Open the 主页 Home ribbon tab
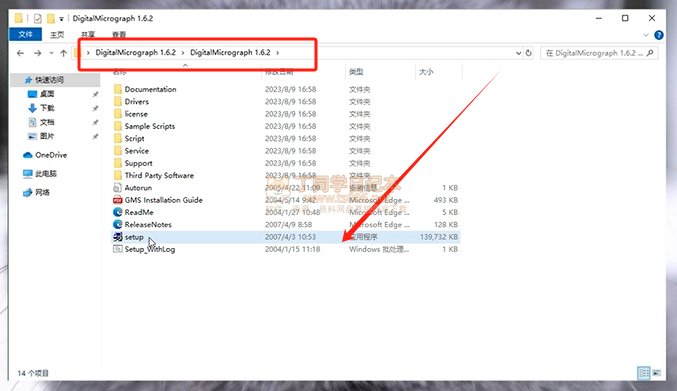Viewport: 677px width, 391px height. pyautogui.click(x=57, y=35)
